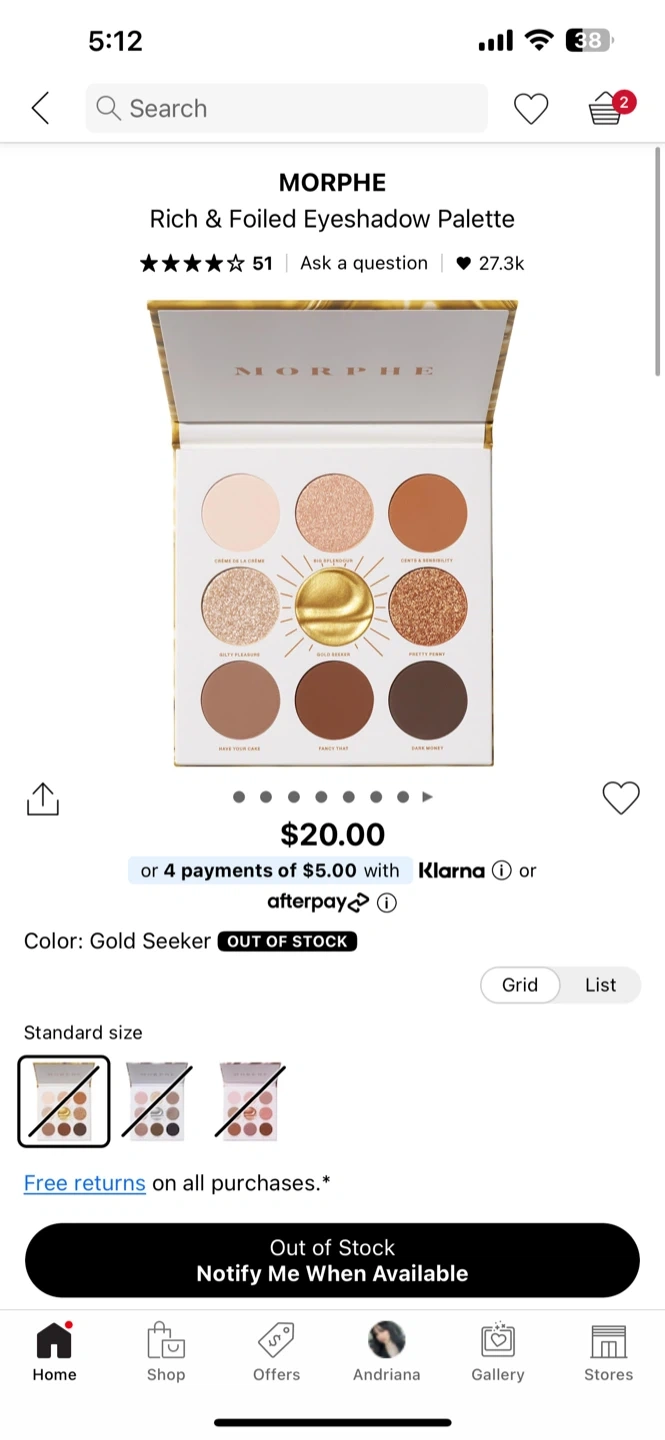
Task: Switch swatch view to List
Action: (x=600, y=985)
